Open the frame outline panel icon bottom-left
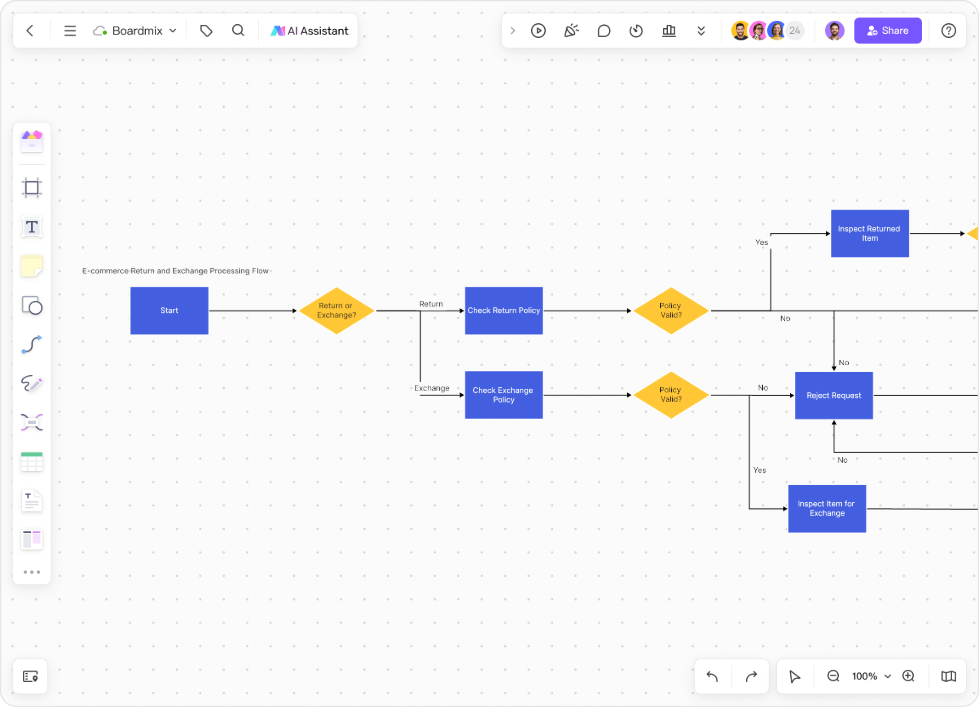Viewport: 979px width, 707px height. [31, 676]
